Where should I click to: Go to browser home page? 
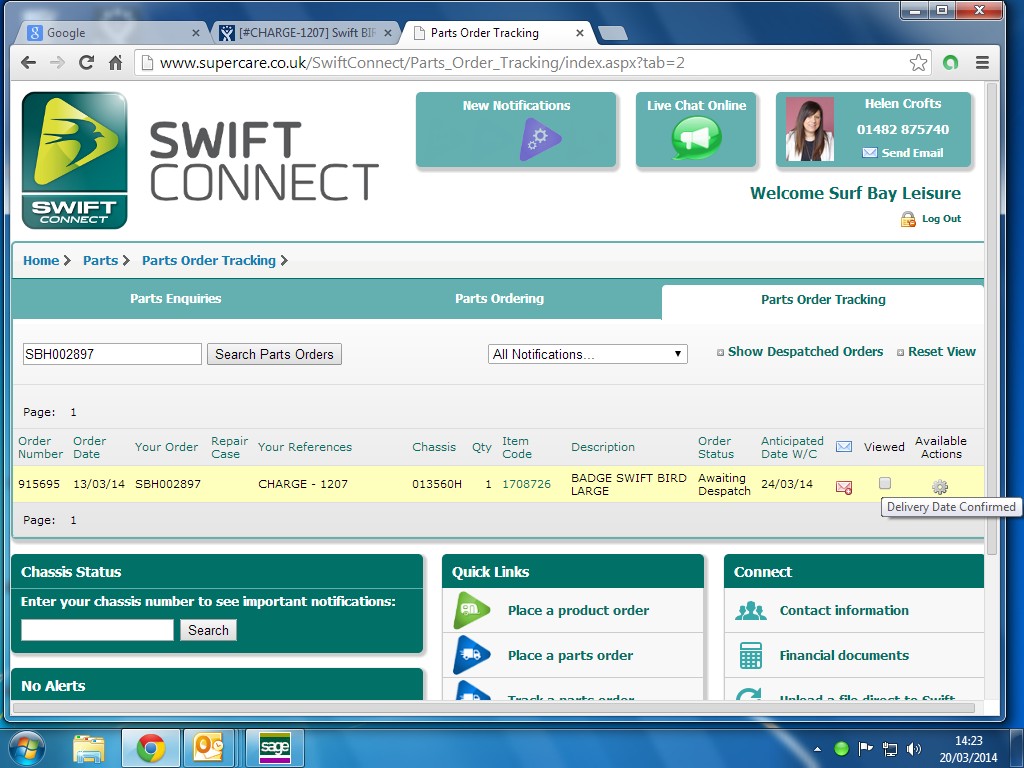pyautogui.click(x=116, y=63)
